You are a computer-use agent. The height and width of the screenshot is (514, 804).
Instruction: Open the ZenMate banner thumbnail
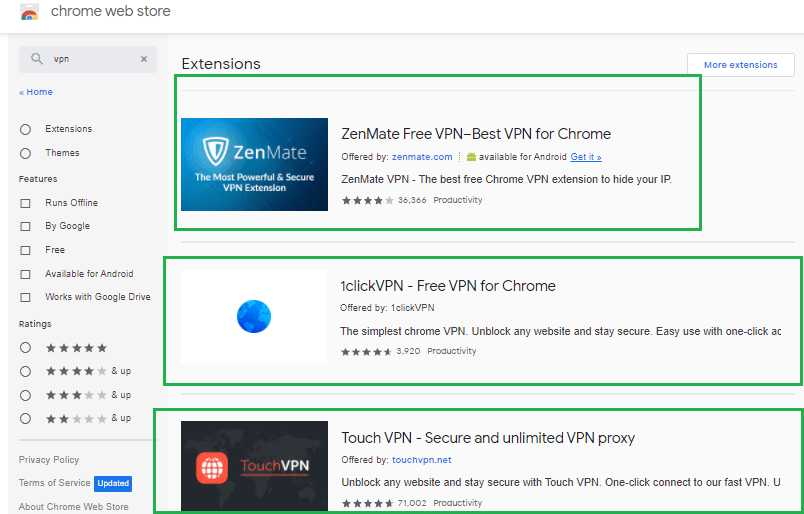(x=254, y=164)
